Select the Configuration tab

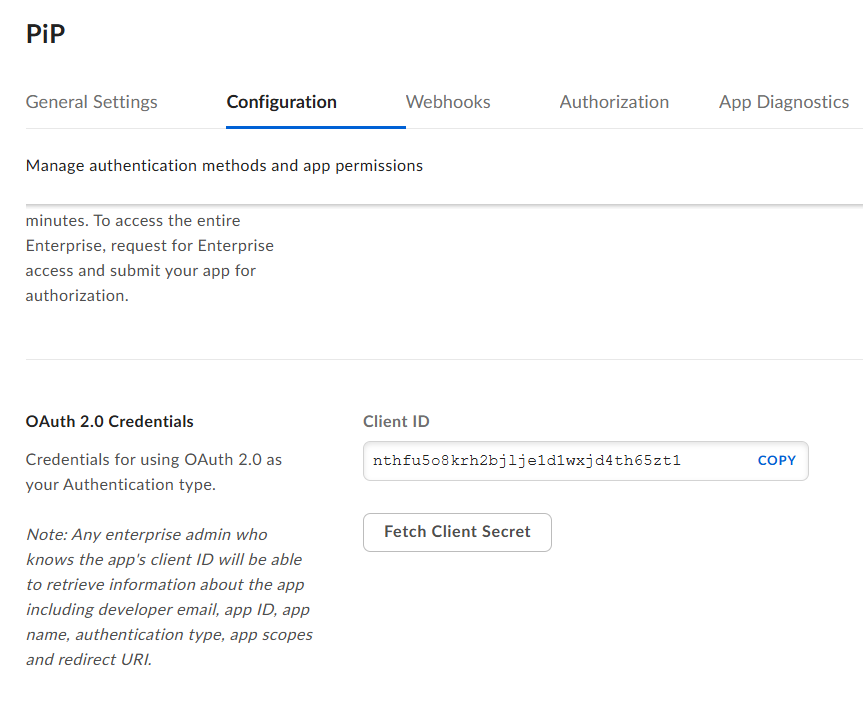tap(281, 102)
